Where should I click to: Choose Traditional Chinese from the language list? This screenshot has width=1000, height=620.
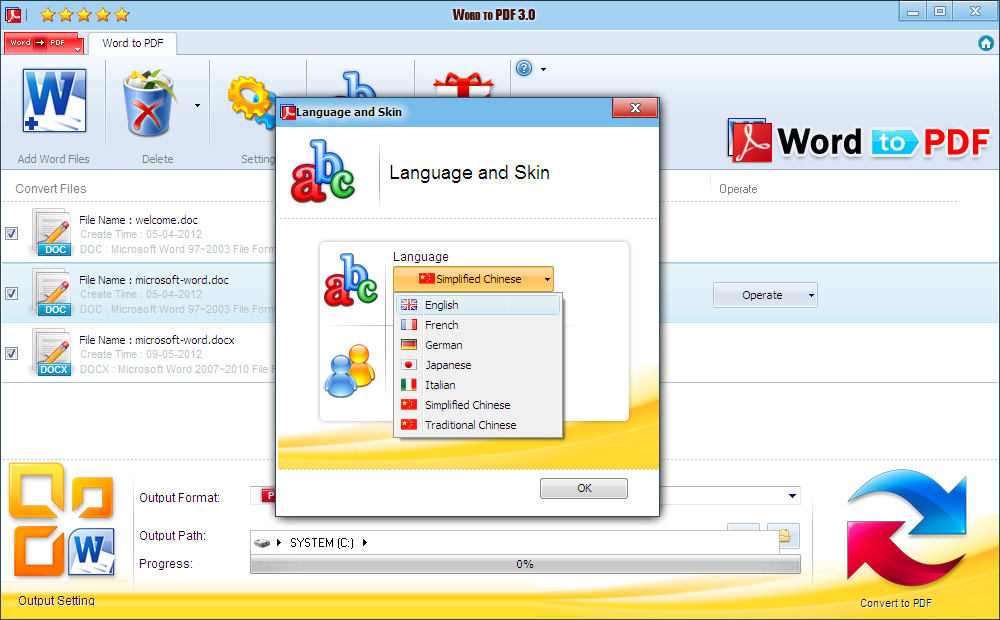pos(478,425)
